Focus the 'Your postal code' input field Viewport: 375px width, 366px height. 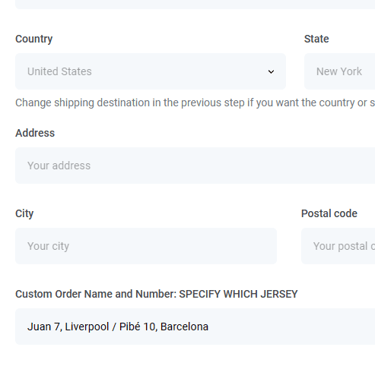[x=338, y=246]
